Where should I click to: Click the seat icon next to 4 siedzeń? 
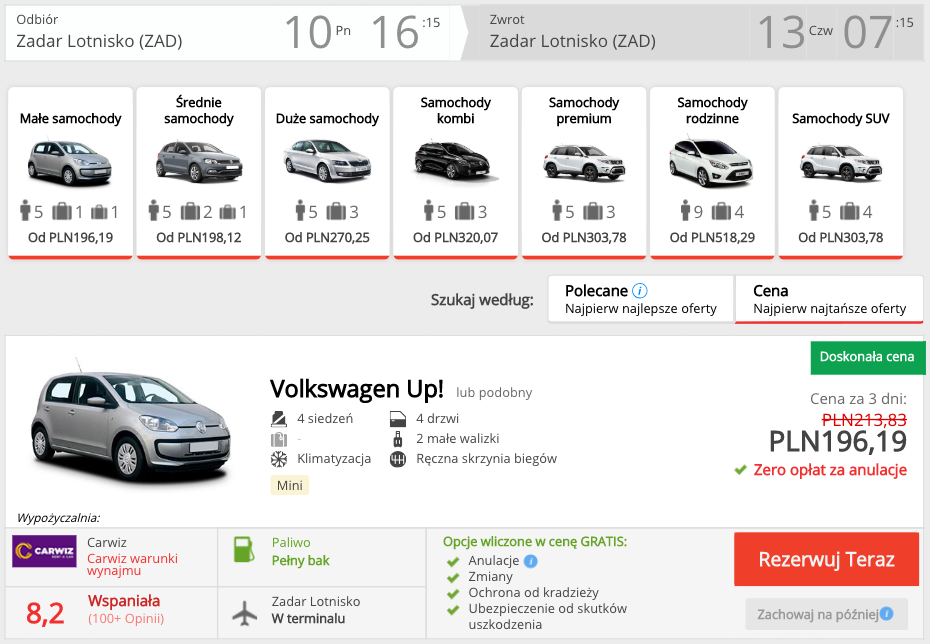tap(277, 418)
